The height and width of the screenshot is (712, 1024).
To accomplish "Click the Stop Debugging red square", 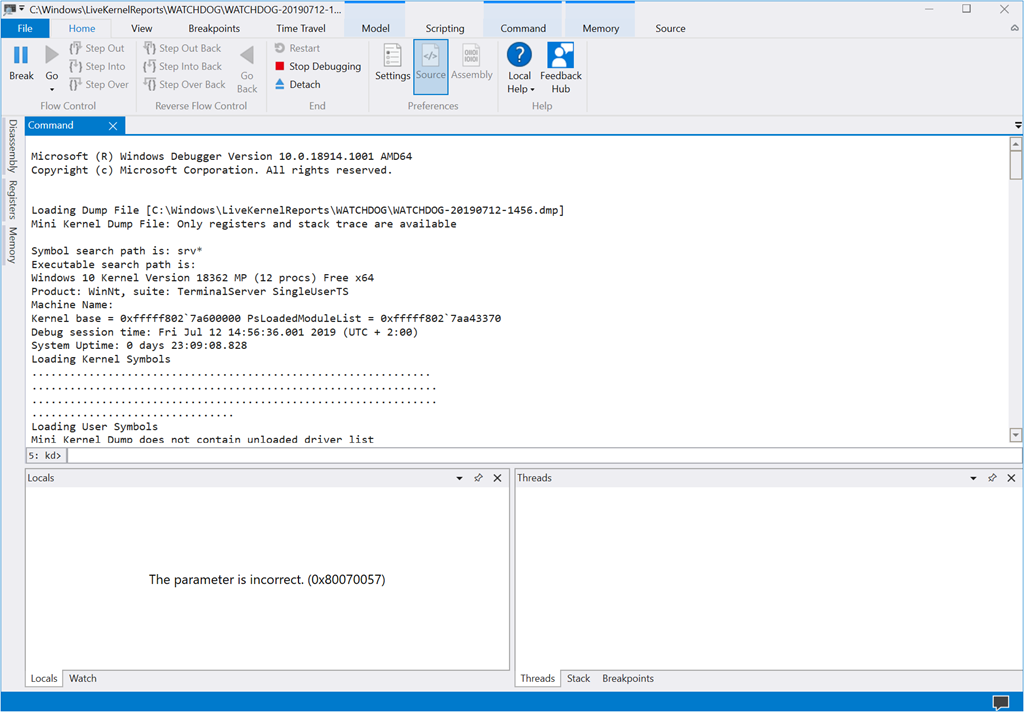I will (x=280, y=67).
